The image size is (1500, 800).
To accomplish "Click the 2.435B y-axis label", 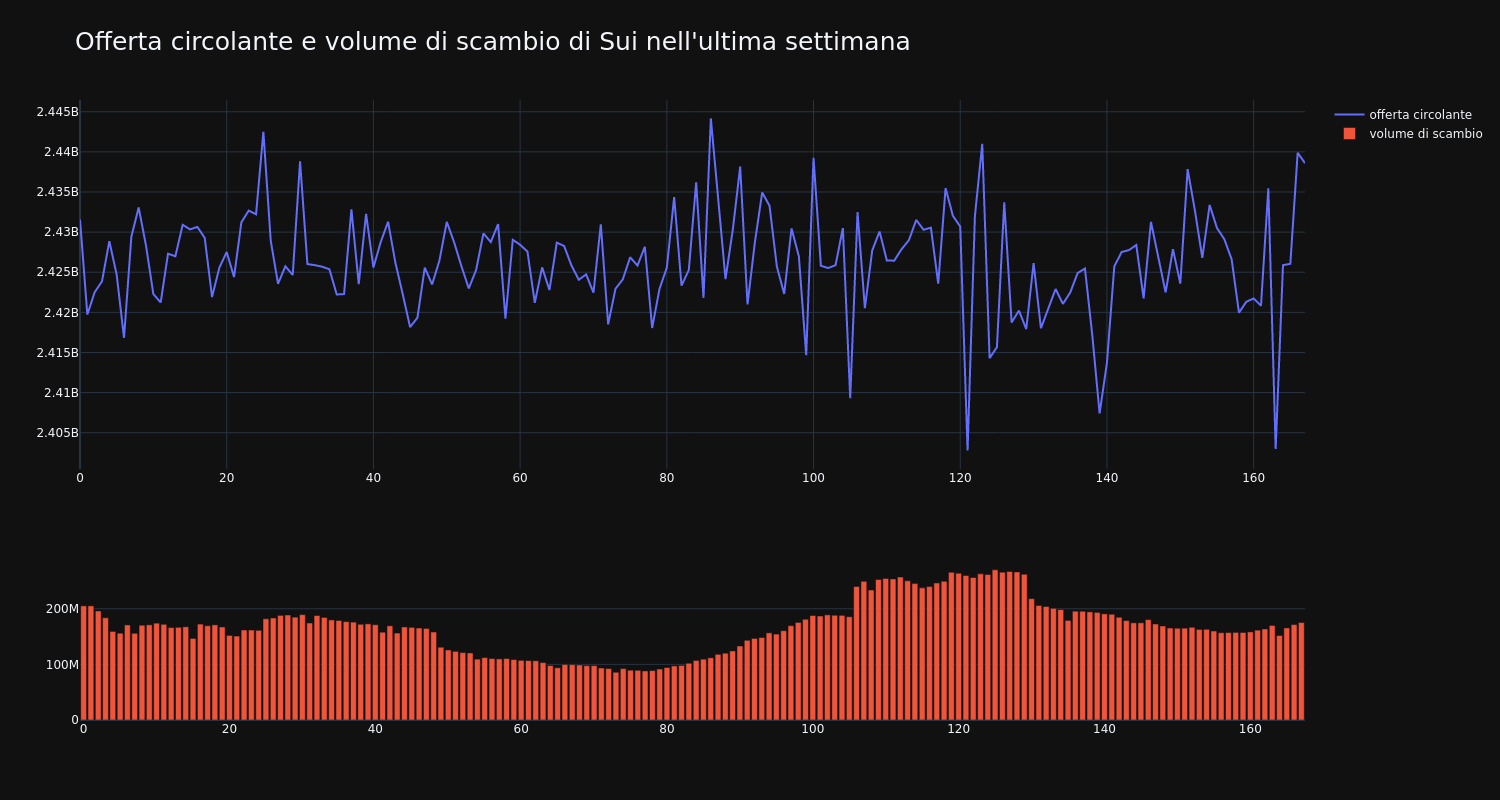I will 57,192.
